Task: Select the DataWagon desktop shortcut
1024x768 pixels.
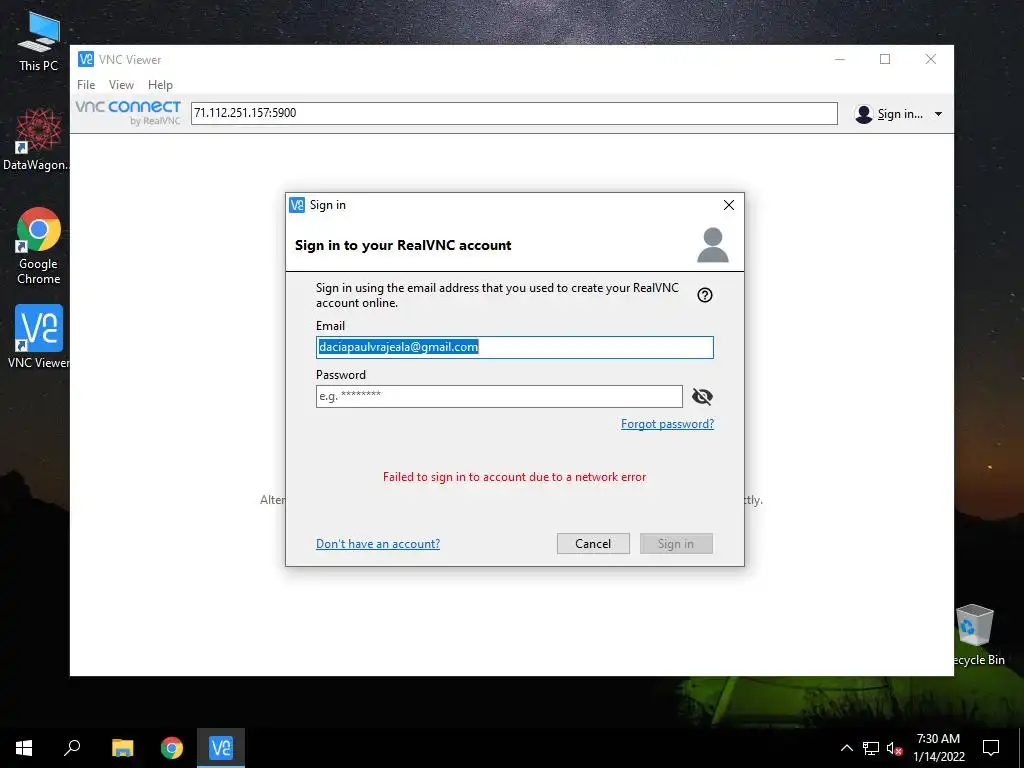Action: click(36, 140)
